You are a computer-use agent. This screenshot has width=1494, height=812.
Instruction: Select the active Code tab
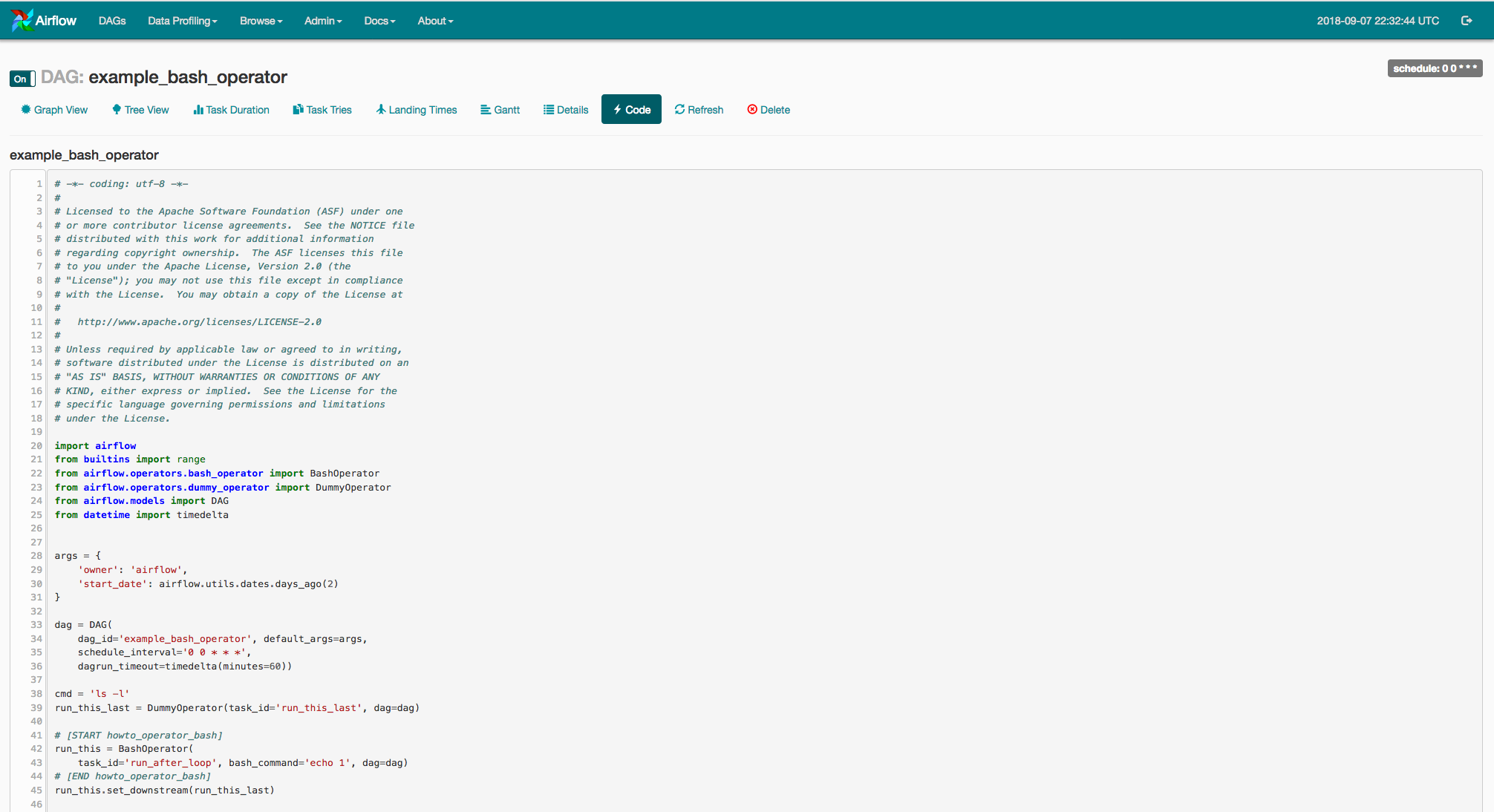coord(631,110)
